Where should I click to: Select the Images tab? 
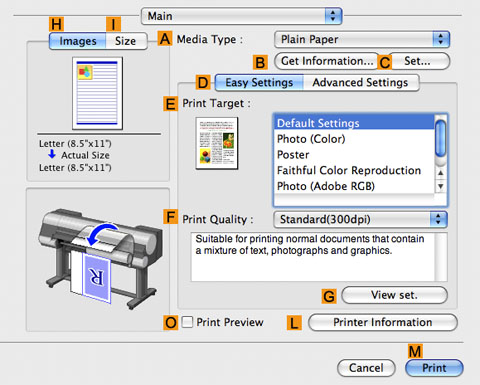78,41
